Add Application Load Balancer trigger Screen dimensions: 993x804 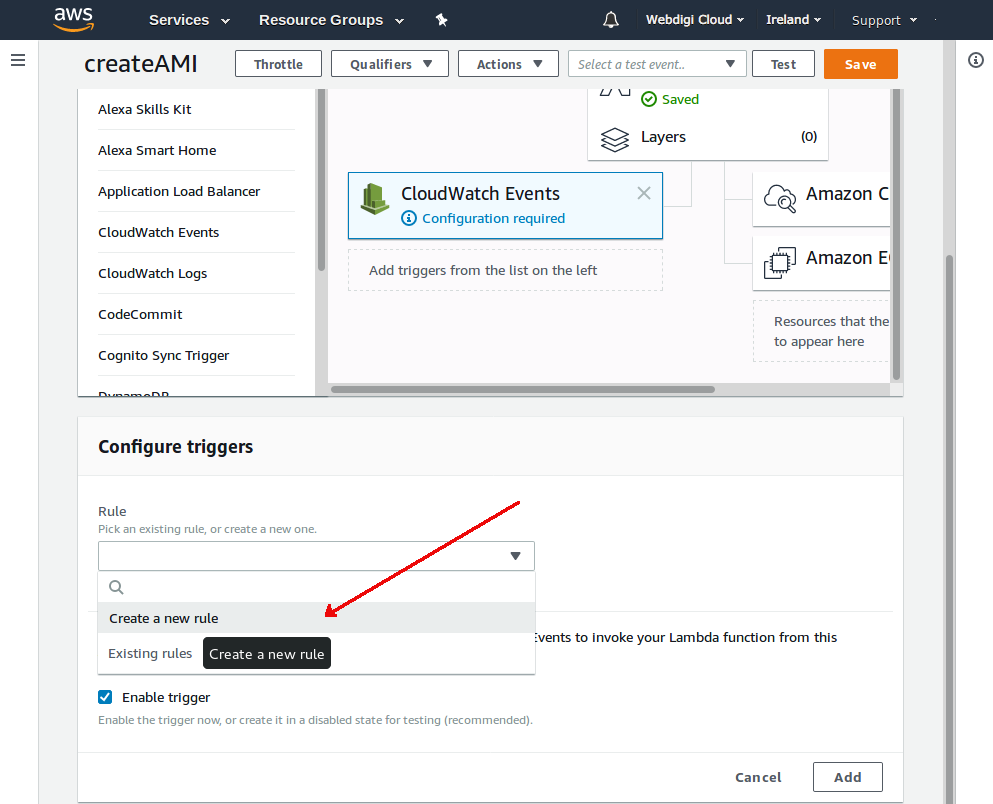[196, 192]
